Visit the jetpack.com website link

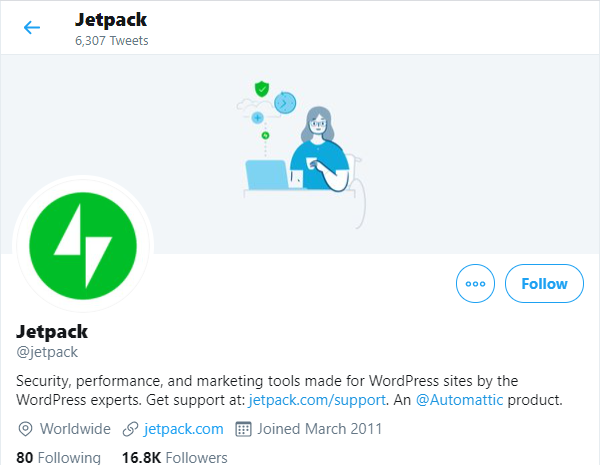(x=184, y=429)
